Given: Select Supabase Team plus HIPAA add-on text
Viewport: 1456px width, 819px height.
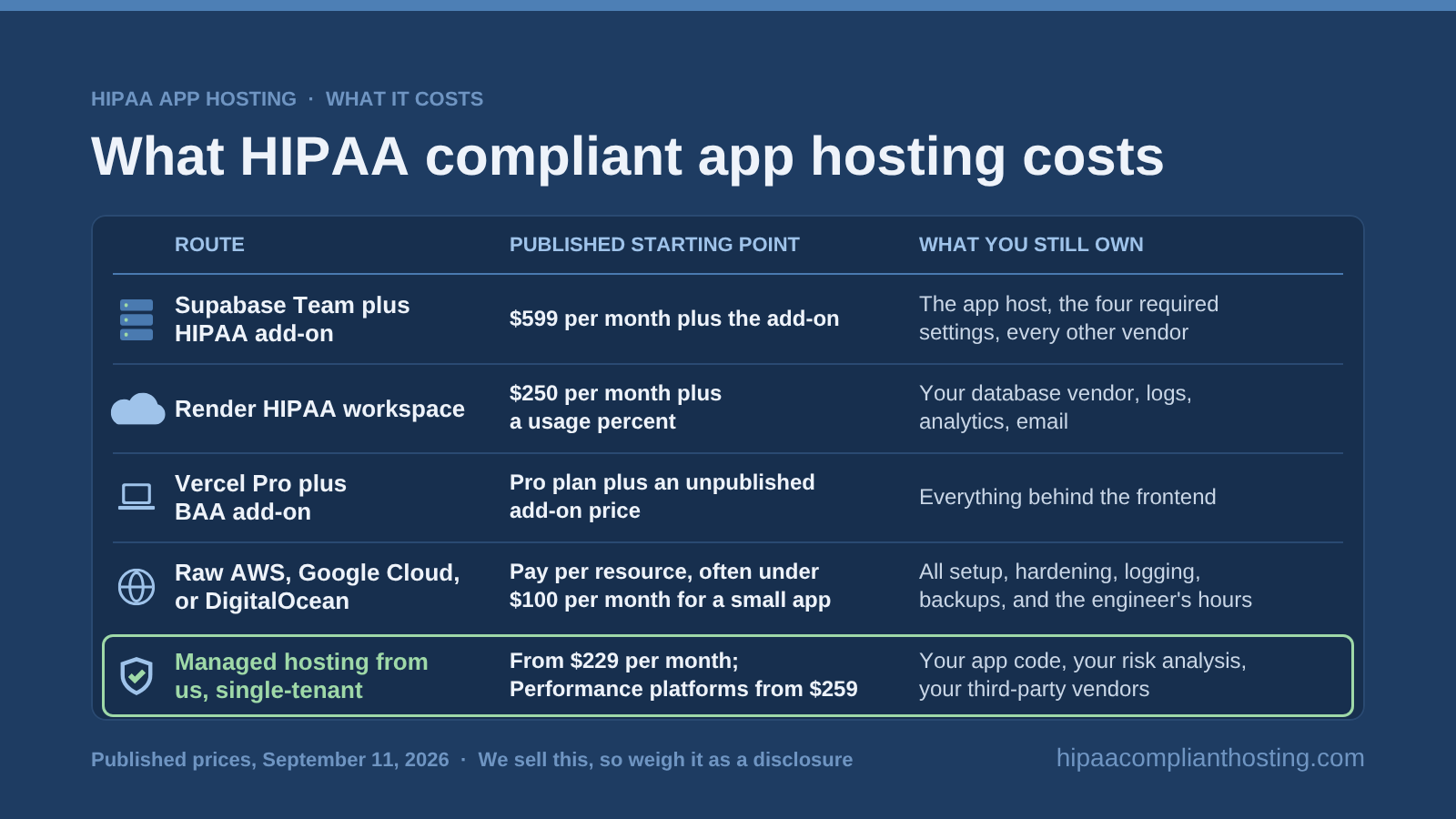Looking at the screenshot, I should [x=292, y=319].
